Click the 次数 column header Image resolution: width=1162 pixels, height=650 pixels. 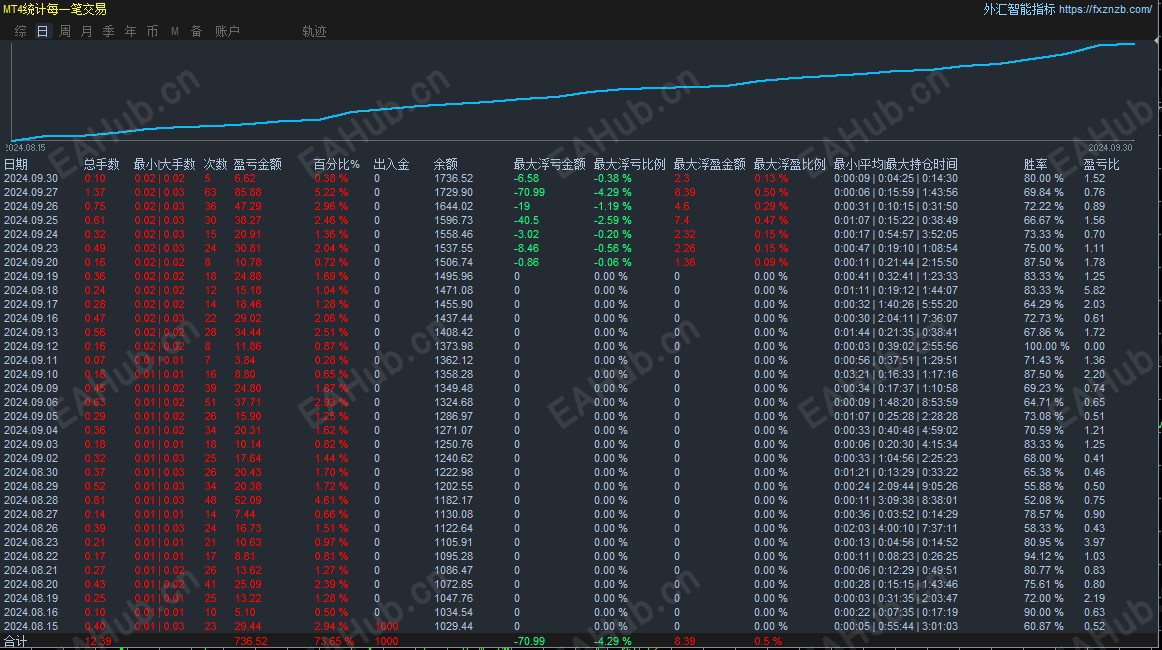pos(216,164)
